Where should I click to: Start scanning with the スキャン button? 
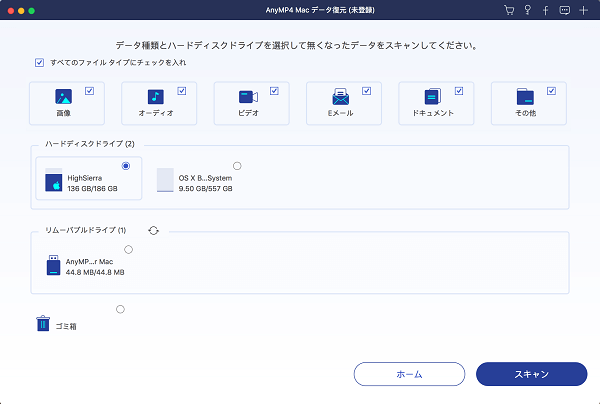[x=532, y=374]
